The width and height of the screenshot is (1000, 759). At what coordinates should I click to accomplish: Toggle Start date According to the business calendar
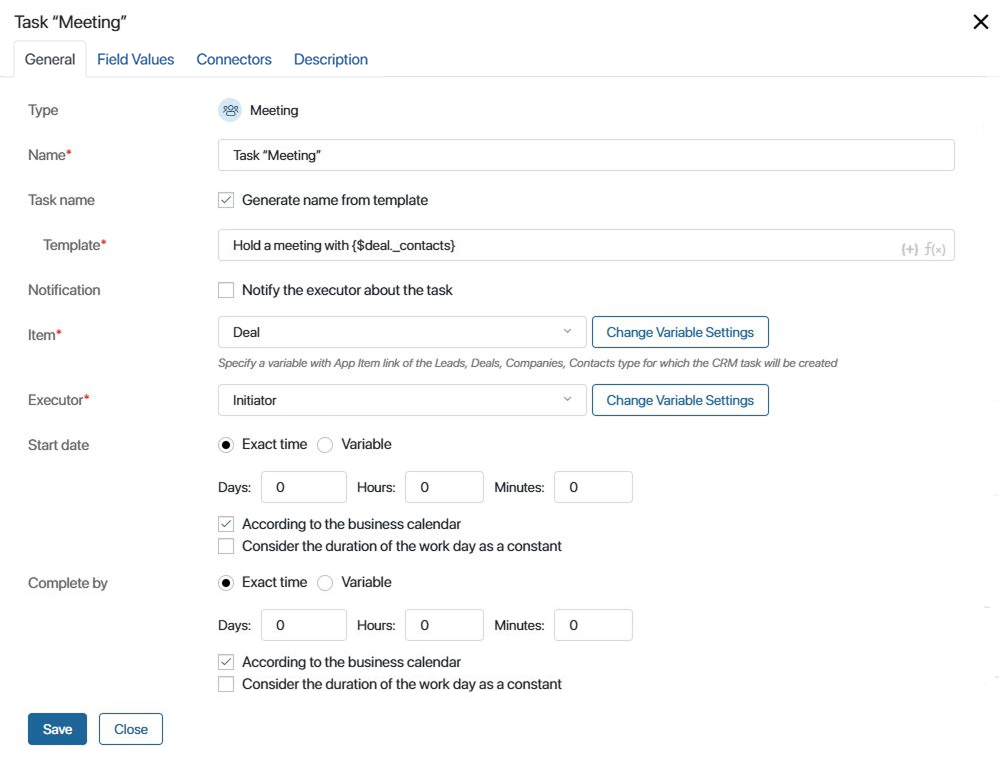click(x=226, y=524)
